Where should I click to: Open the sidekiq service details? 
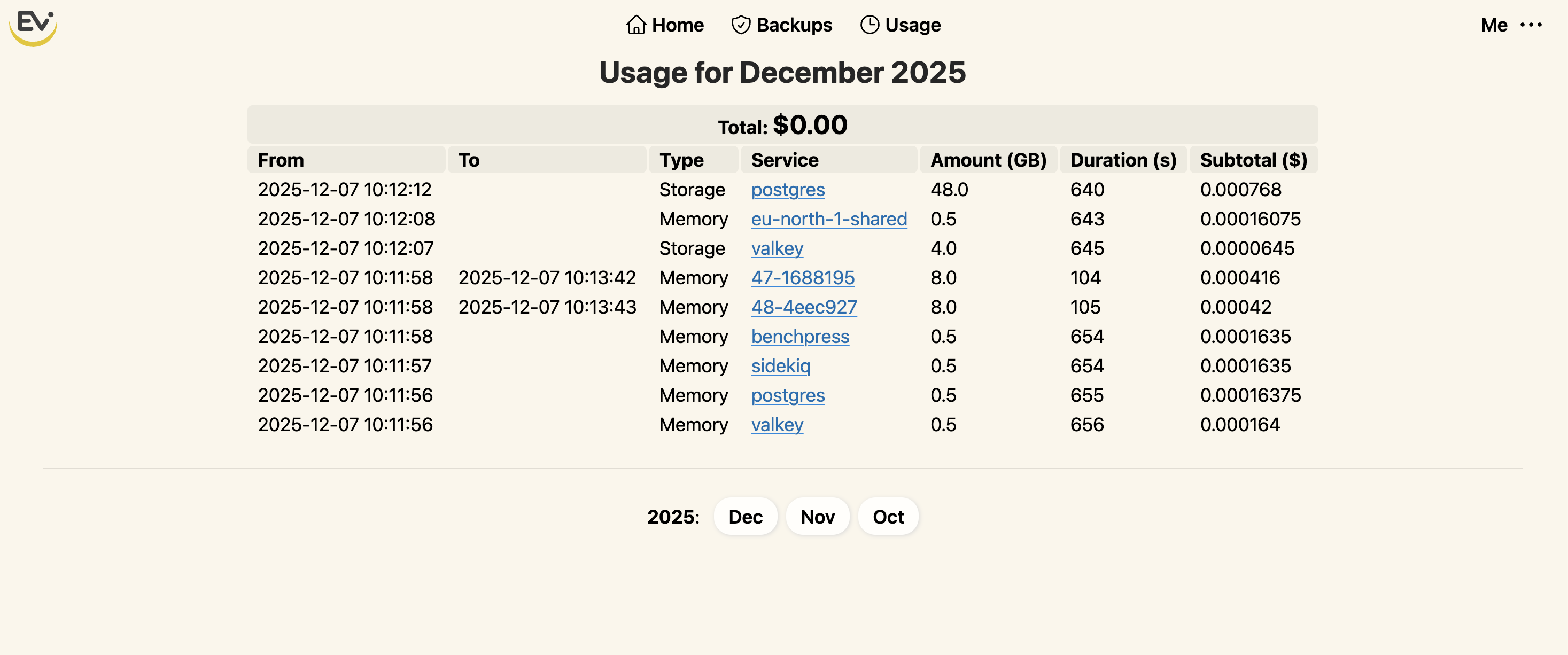tap(781, 366)
